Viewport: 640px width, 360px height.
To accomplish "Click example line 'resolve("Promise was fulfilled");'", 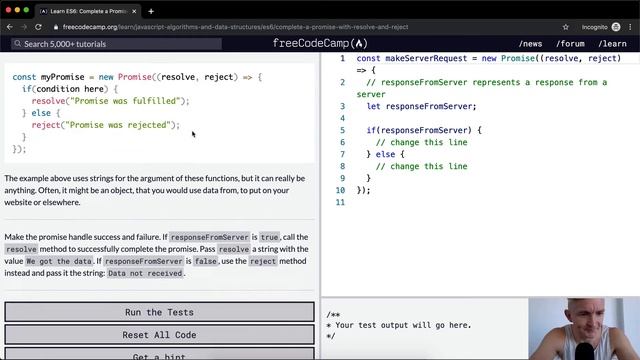I will tap(110, 101).
